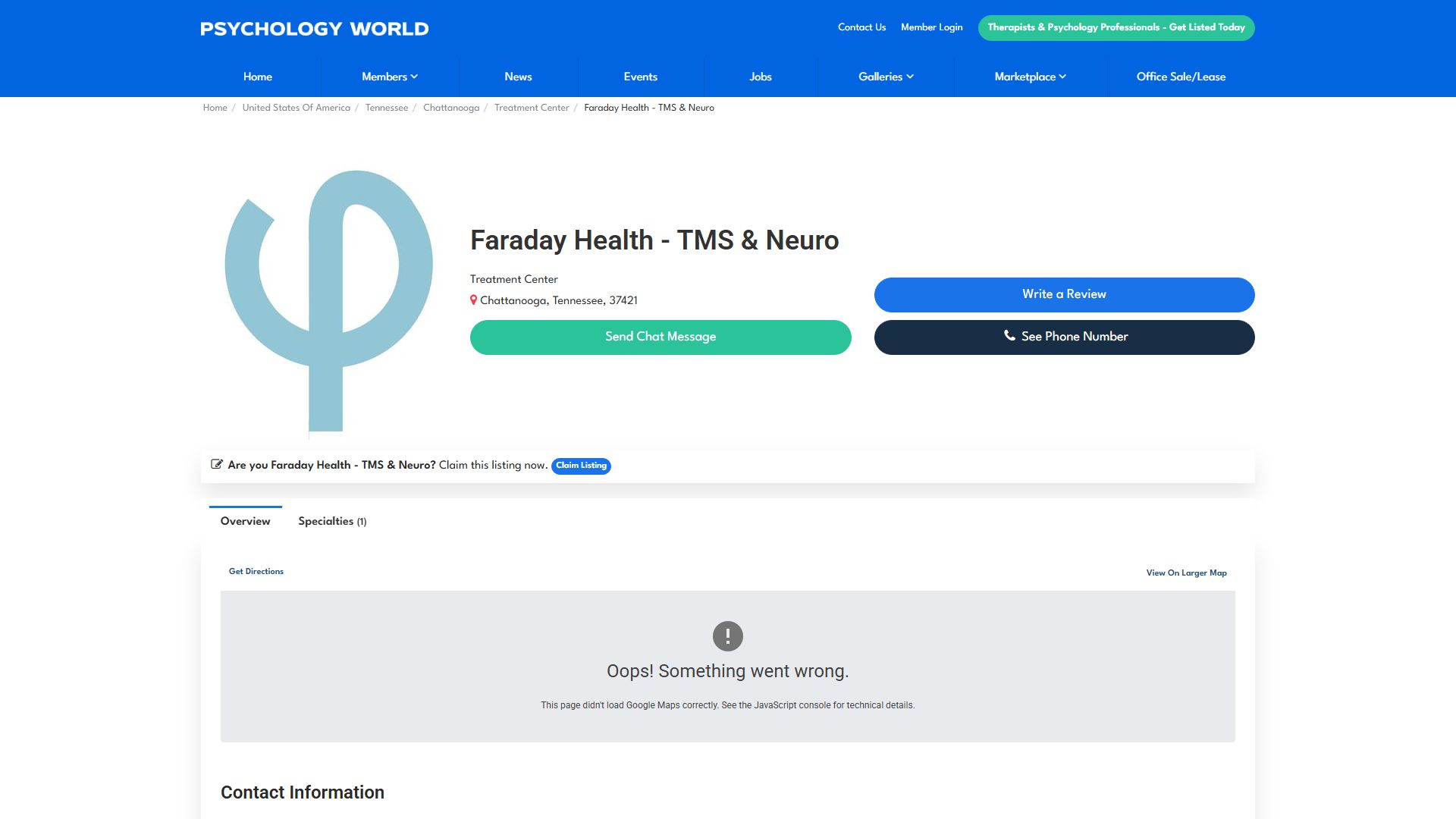The height and width of the screenshot is (819, 1456).
Task: Open the News navigation item
Action: [x=518, y=77]
